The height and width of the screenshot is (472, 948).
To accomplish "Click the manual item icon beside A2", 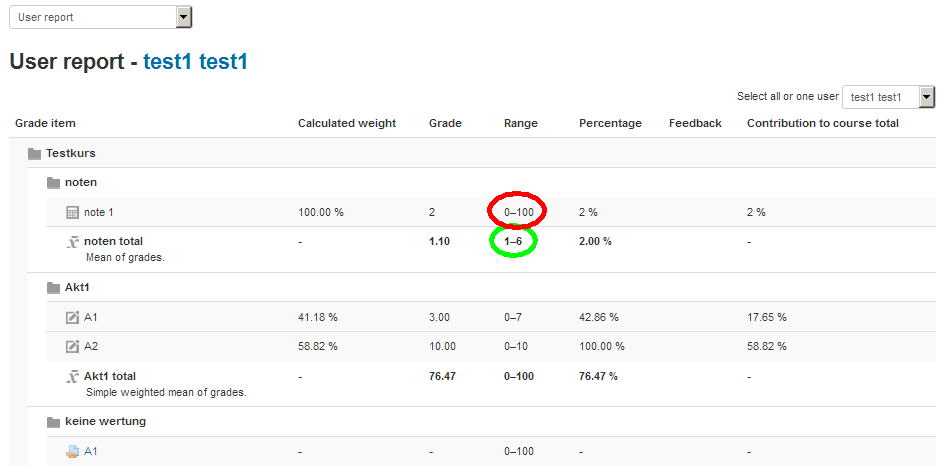I will click(x=73, y=347).
